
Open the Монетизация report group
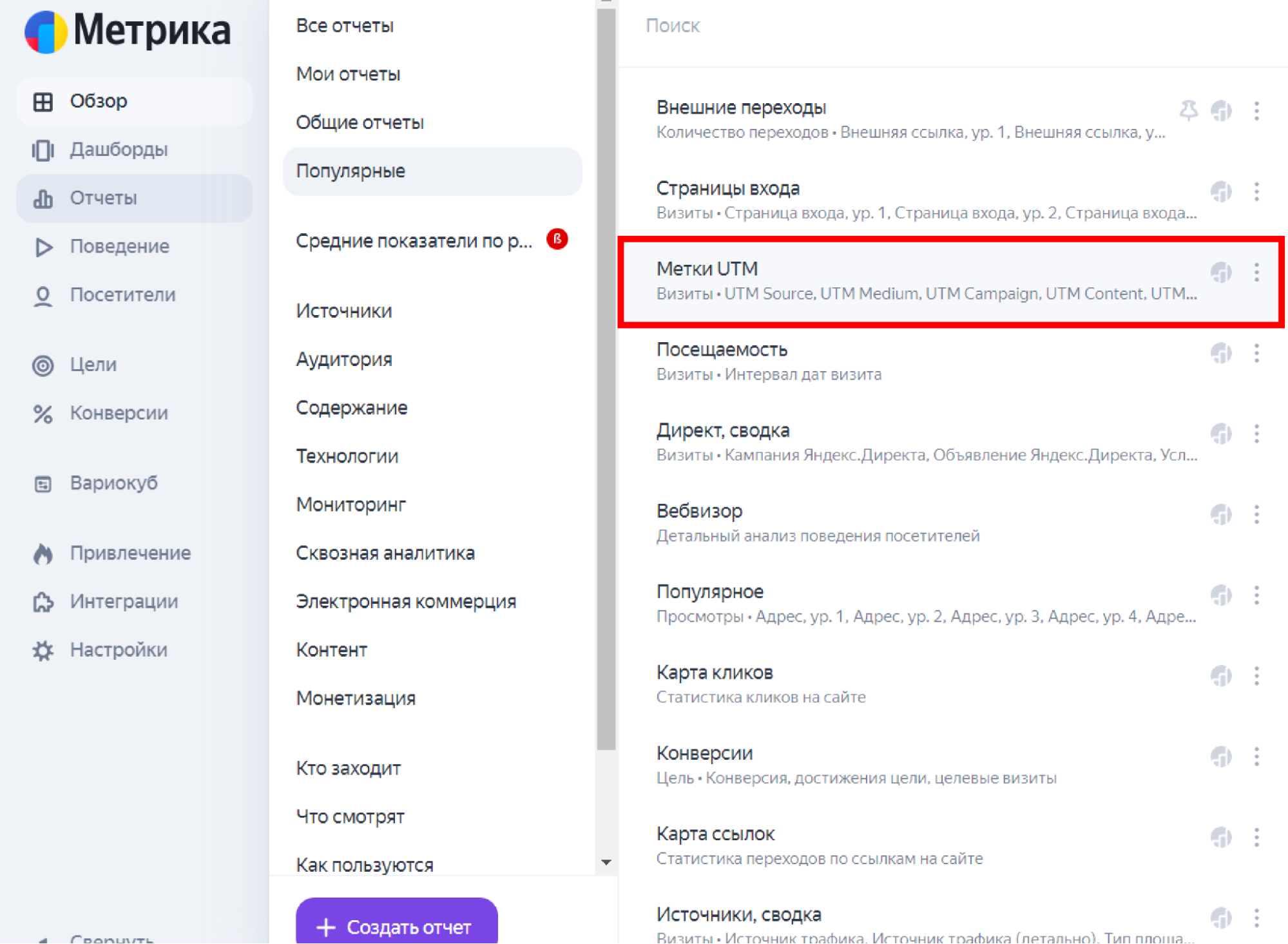356,698
